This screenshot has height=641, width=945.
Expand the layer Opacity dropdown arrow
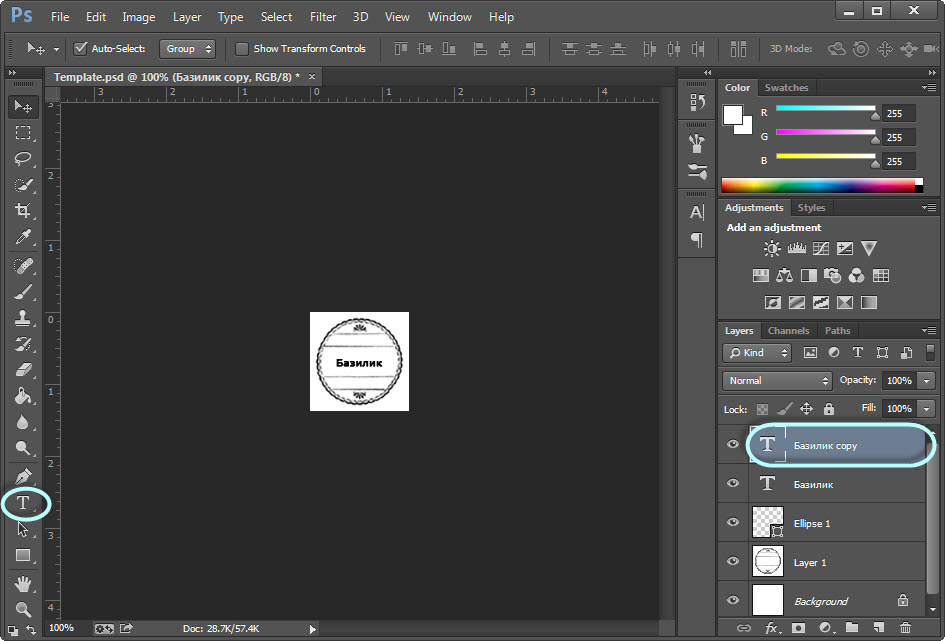(927, 381)
